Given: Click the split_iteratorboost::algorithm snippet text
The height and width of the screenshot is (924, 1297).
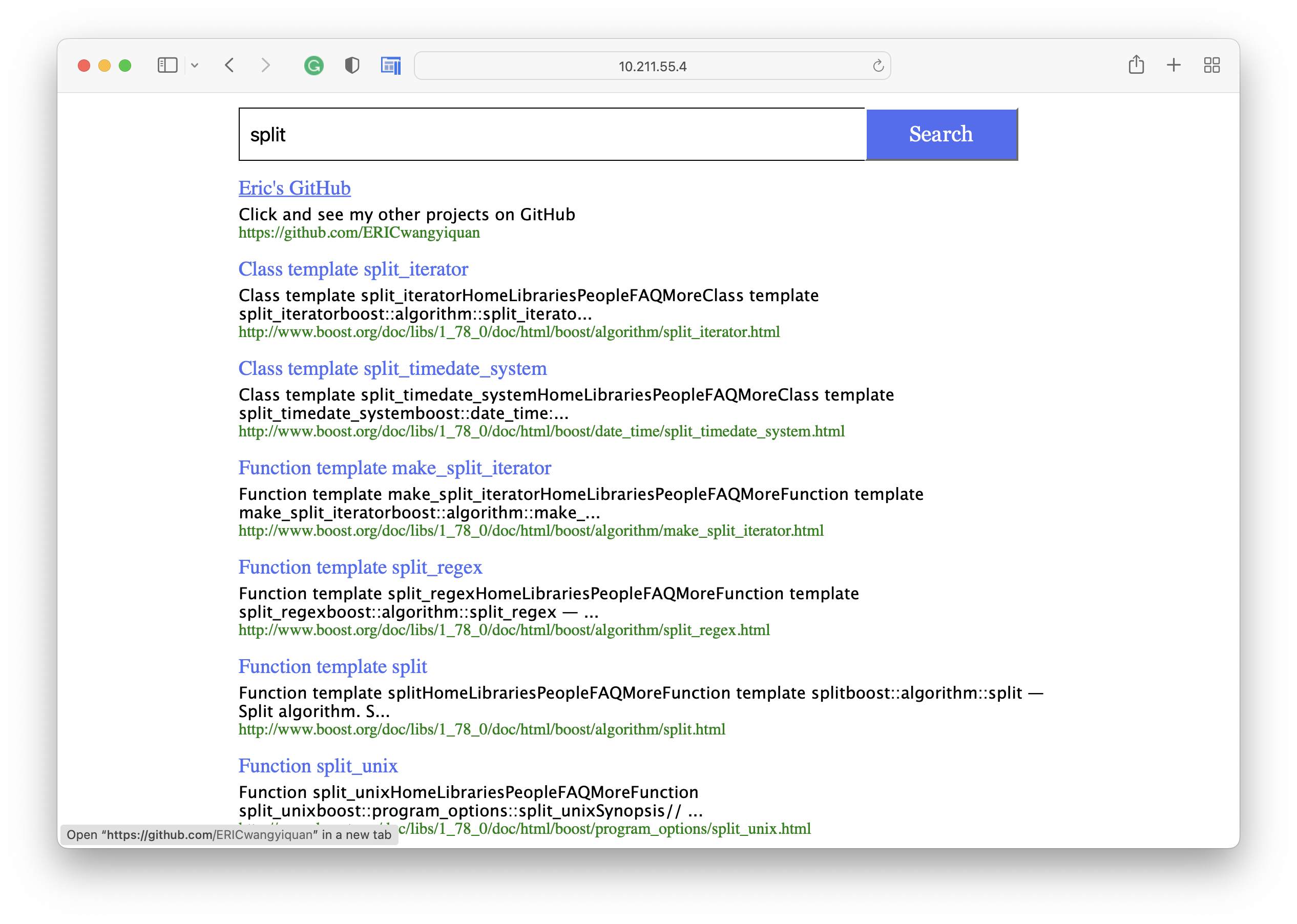Looking at the screenshot, I should (415, 314).
